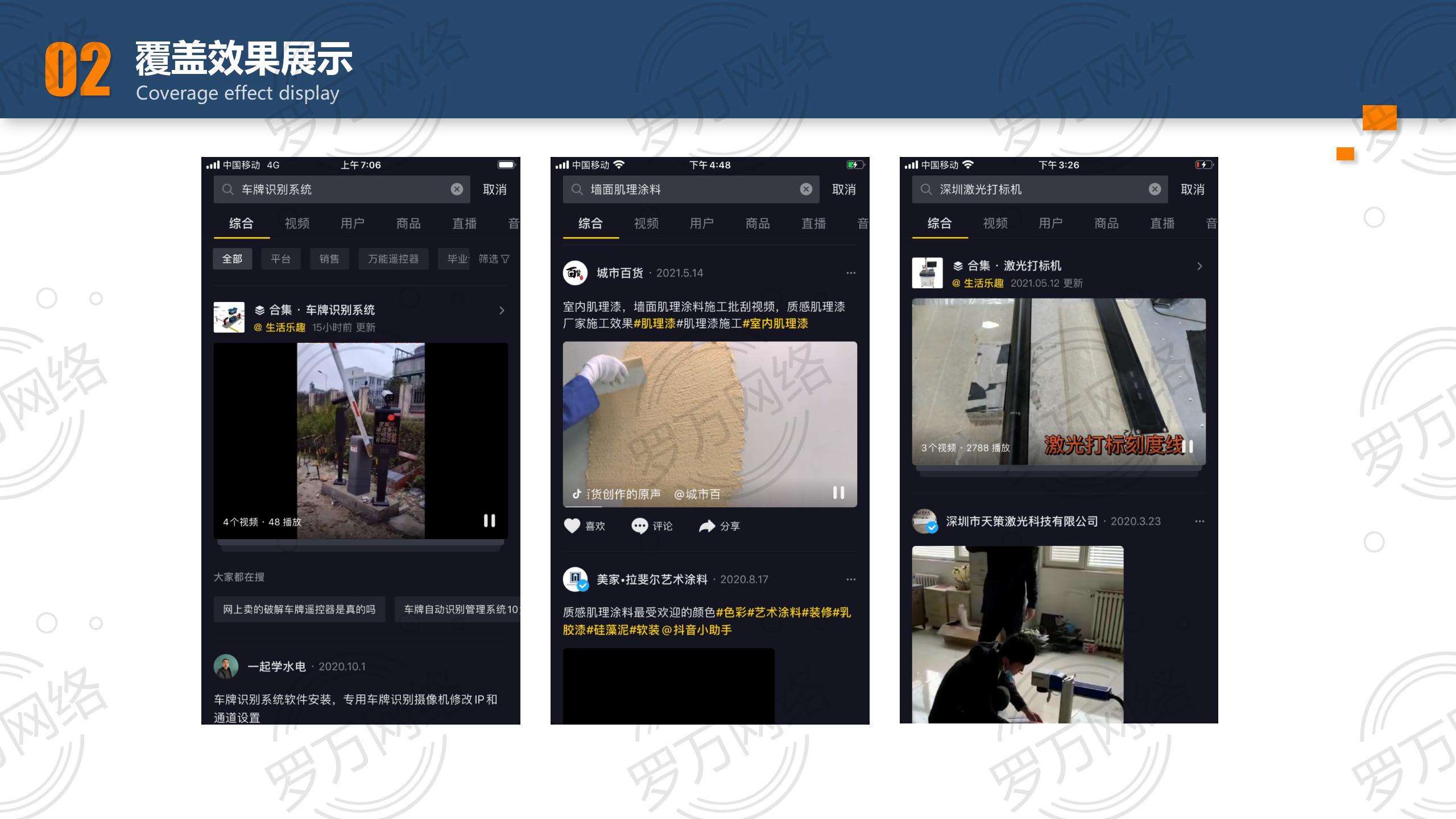Click 城市百货 username text

(619, 273)
